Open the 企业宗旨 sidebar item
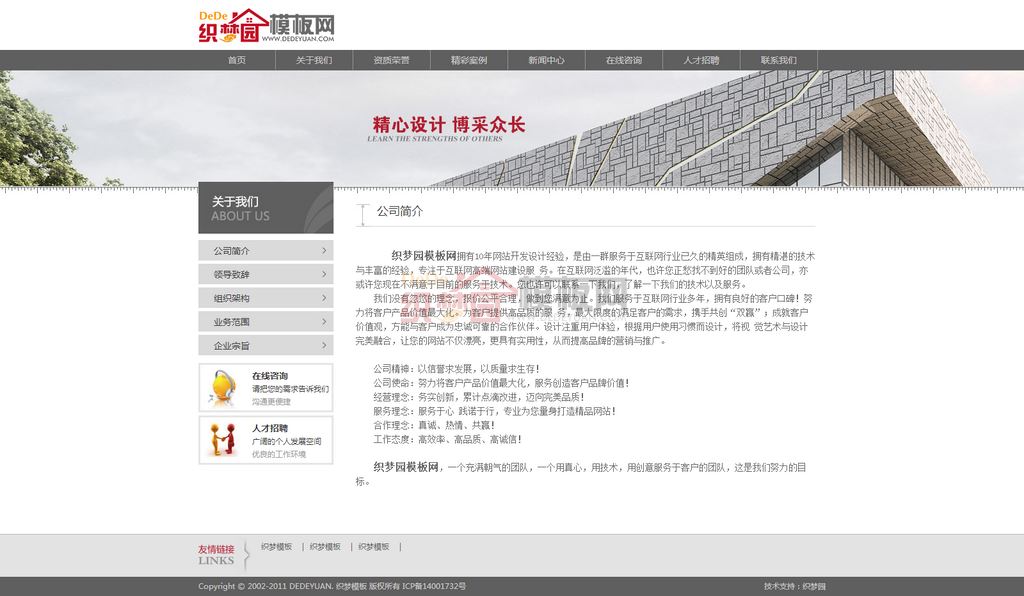 tap(265, 346)
